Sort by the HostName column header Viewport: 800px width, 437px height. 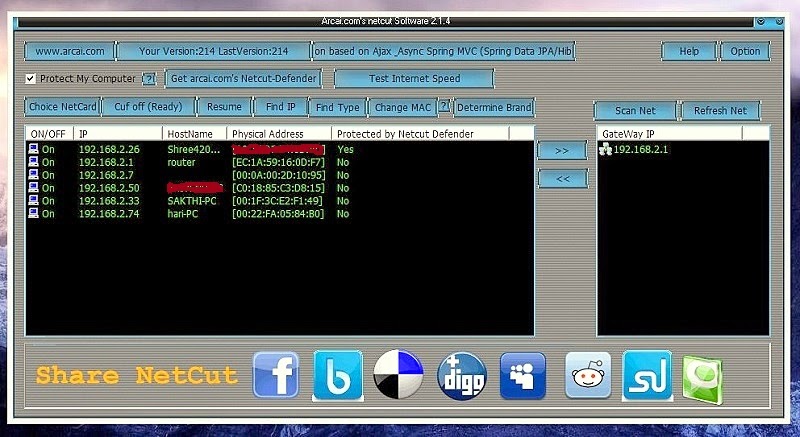tap(194, 134)
